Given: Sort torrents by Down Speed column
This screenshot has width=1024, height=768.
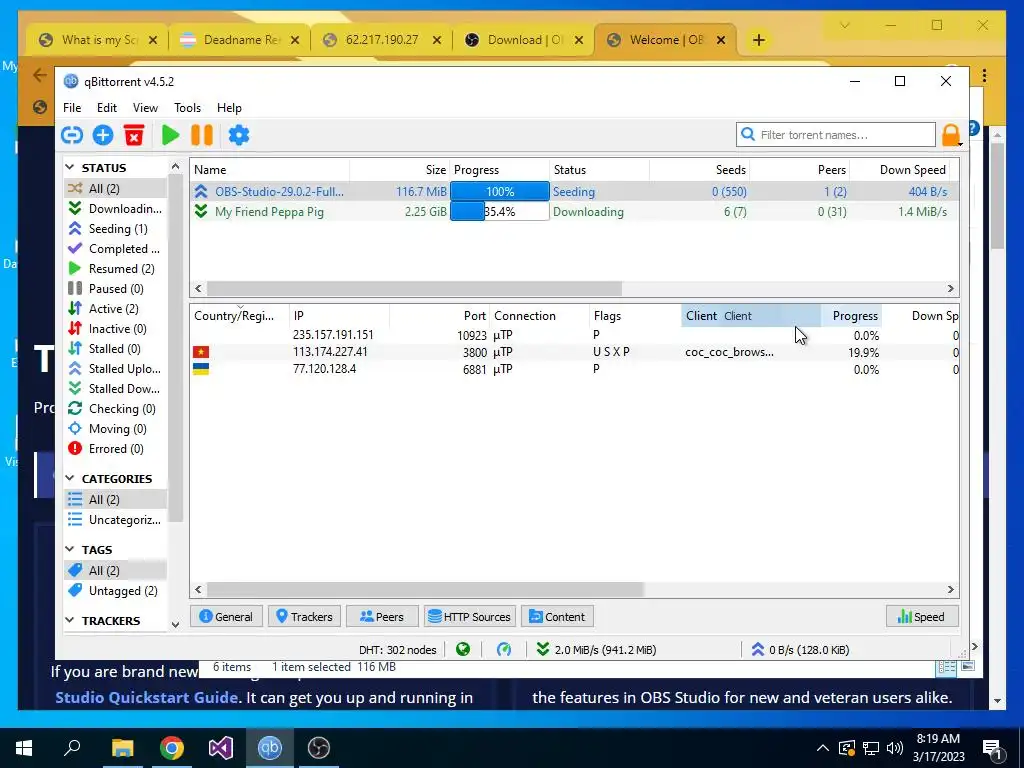Looking at the screenshot, I should pos(900,170).
